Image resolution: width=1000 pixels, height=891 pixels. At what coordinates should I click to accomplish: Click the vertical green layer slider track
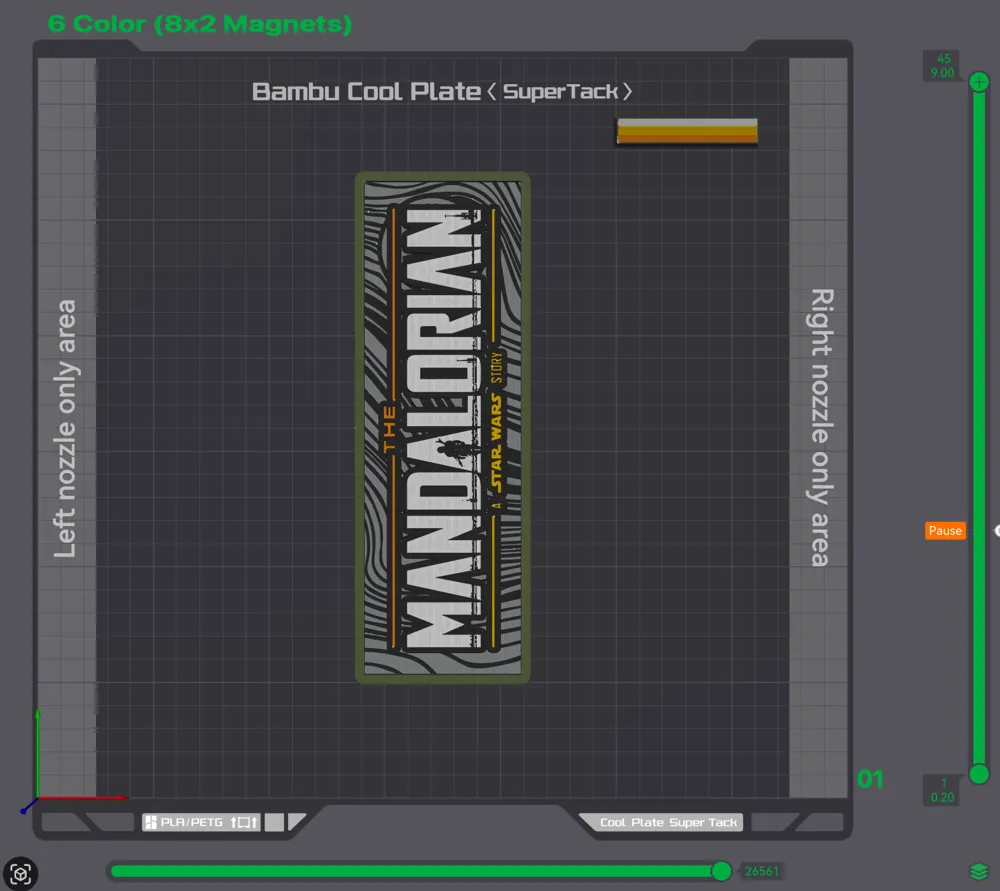tap(979, 427)
